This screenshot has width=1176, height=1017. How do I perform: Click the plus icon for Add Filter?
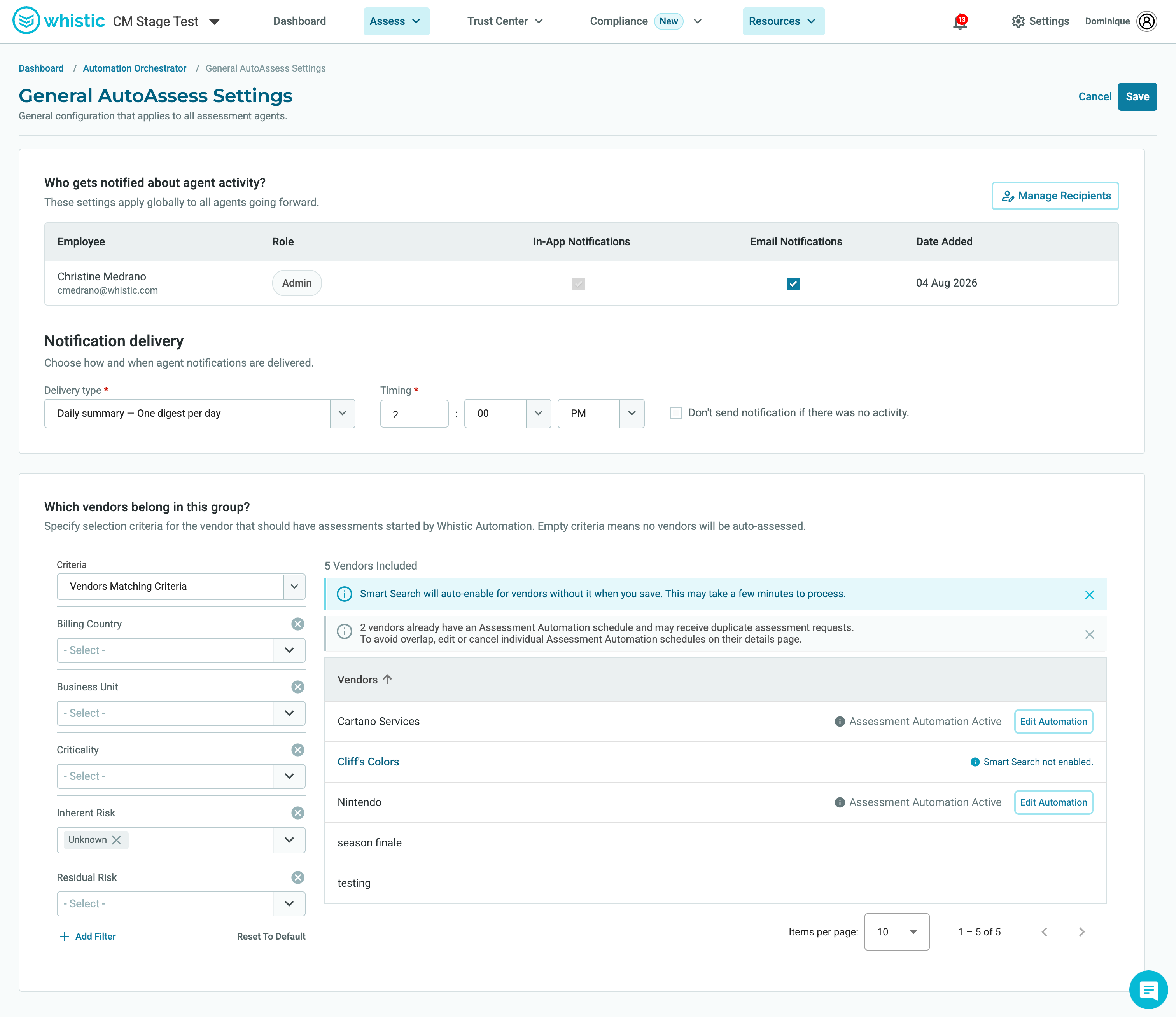click(65, 937)
